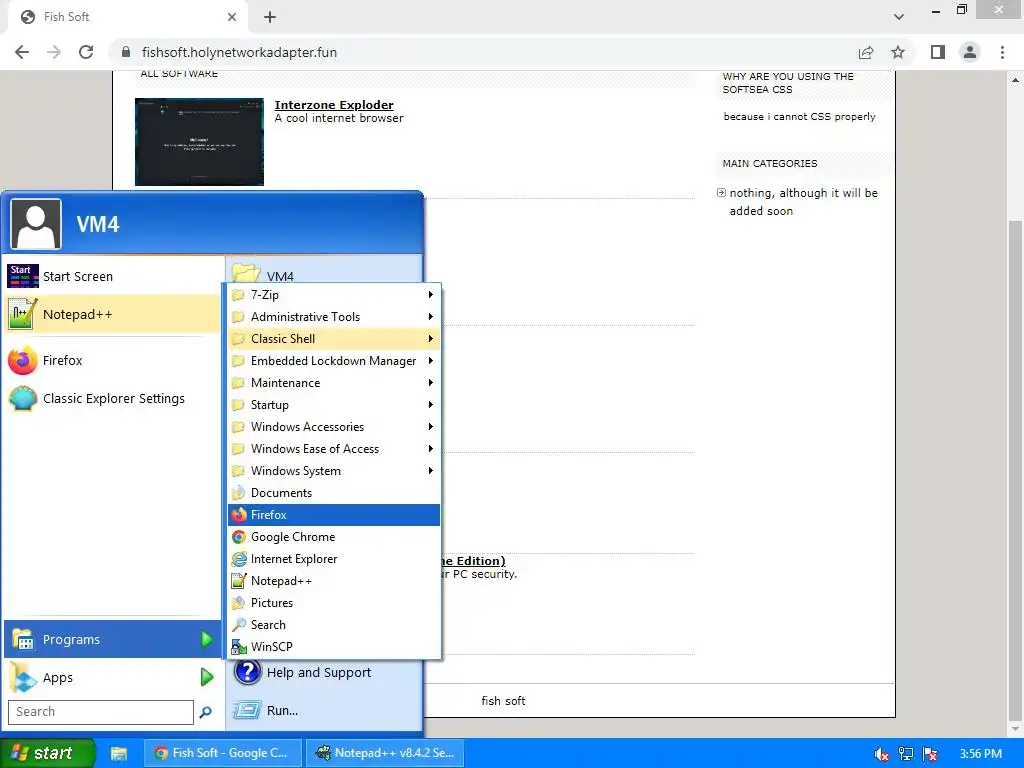This screenshot has height=768, width=1024.
Task: Click the Action Center flag tray icon
Action: click(x=930, y=754)
